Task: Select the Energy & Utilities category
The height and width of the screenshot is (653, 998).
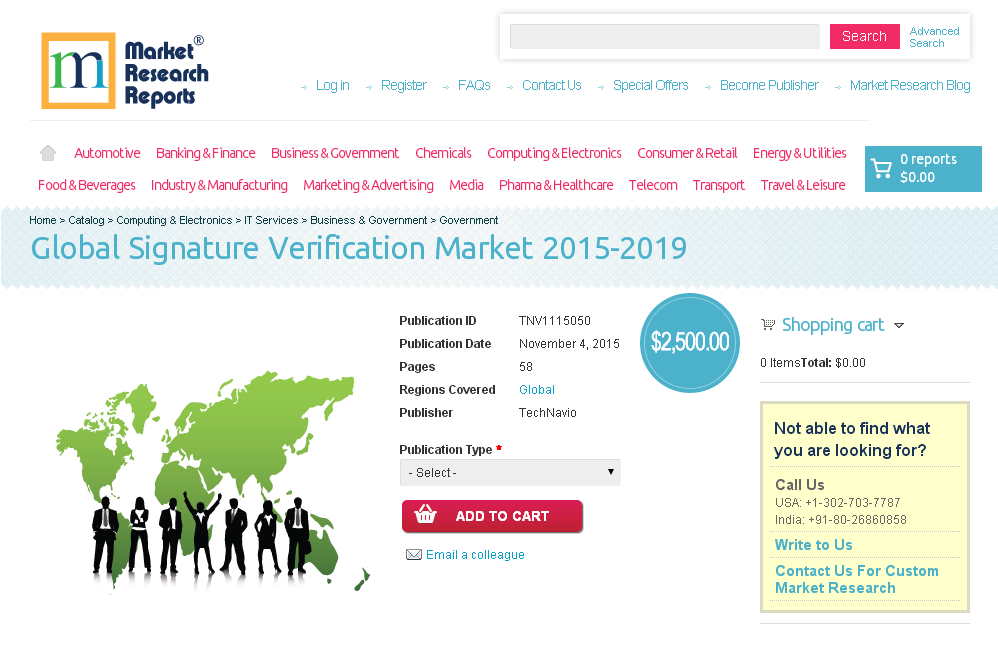Action: coord(799,153)
